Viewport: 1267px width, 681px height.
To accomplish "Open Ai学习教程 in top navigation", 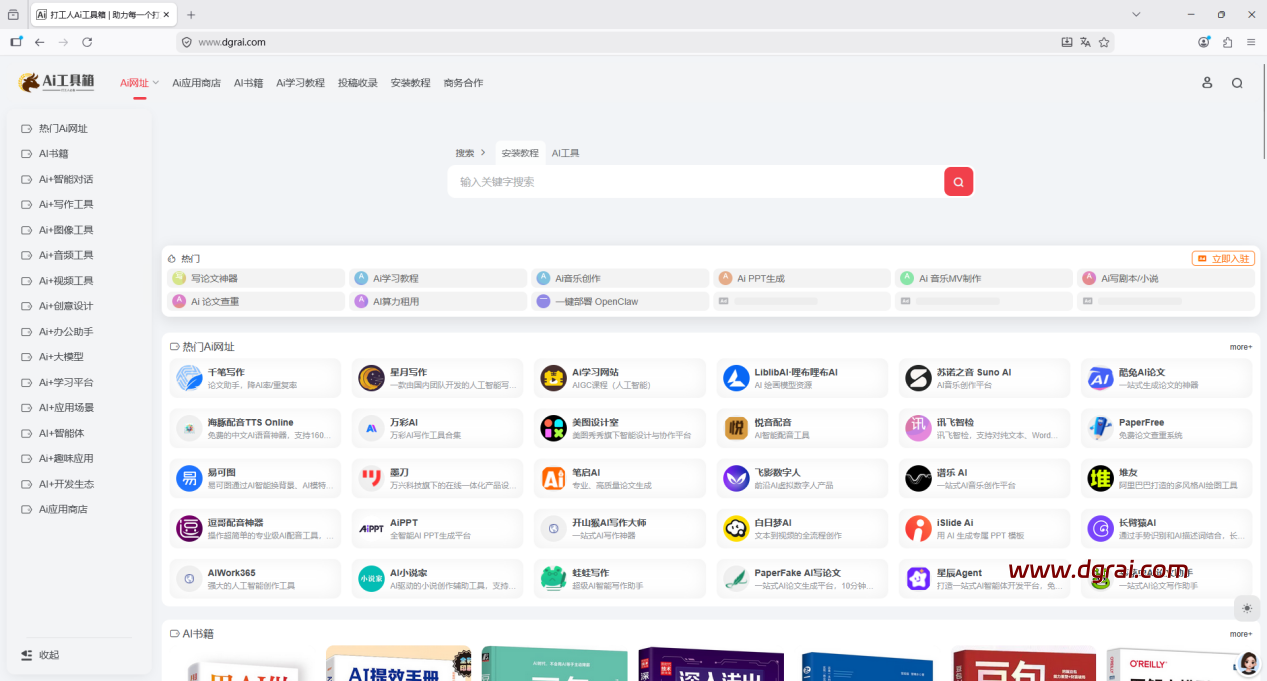I will [300, 83].
